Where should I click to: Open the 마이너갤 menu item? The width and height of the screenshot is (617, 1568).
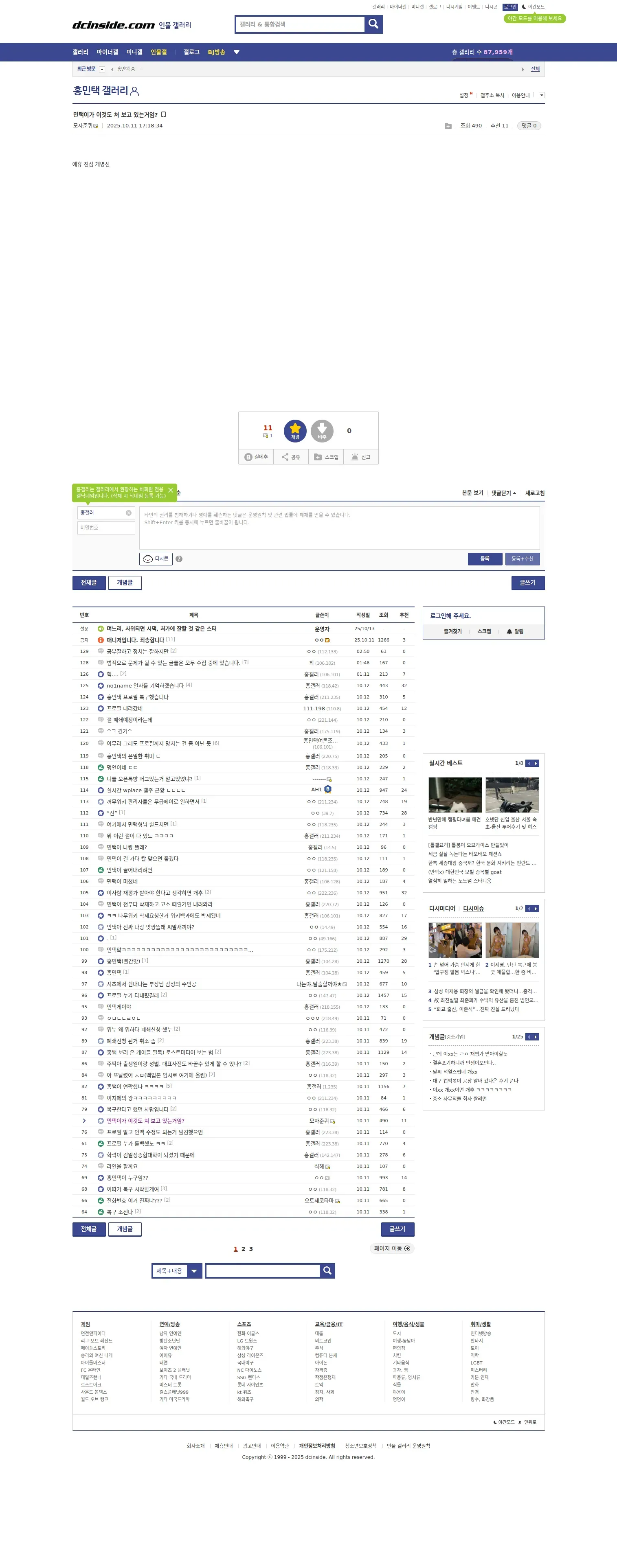point(107,53)
